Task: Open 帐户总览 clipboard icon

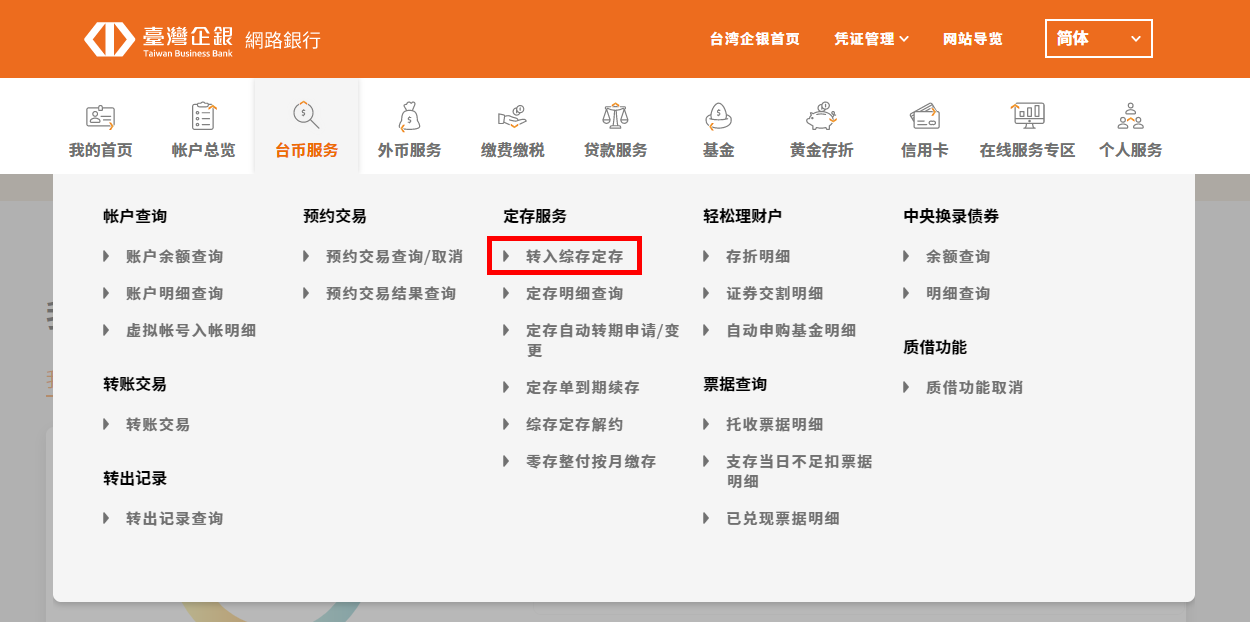Action: click(x=203, y=117)
